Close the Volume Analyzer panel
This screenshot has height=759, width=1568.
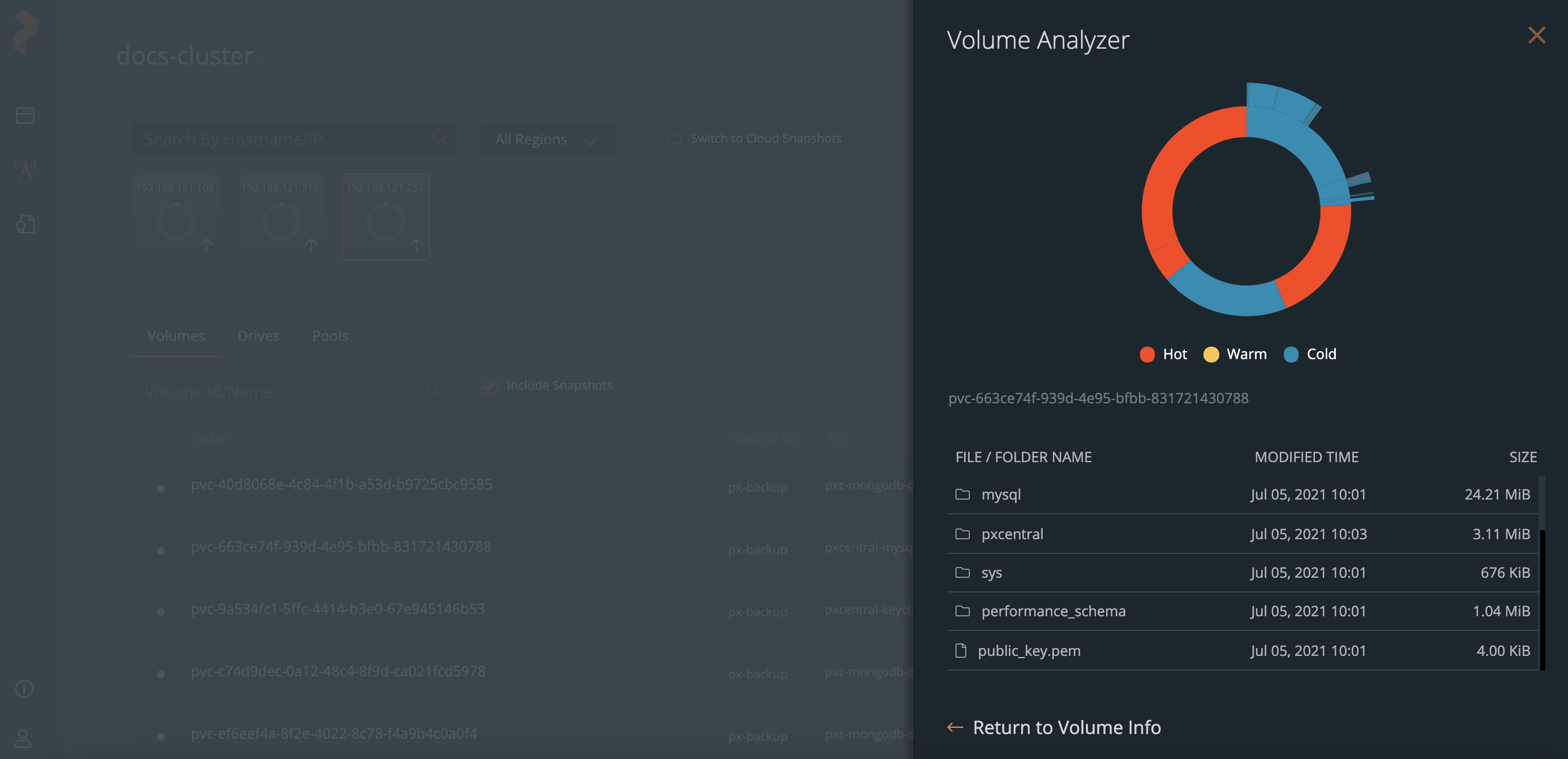(1536, 35)
